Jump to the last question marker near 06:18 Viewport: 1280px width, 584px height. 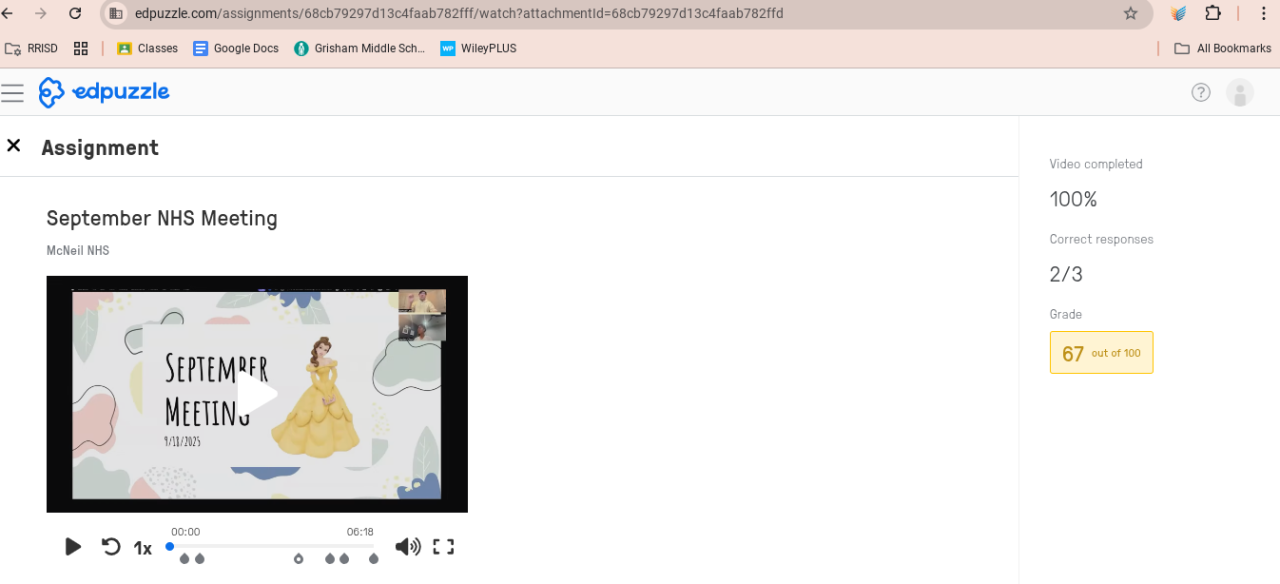[x=374, y=559]
